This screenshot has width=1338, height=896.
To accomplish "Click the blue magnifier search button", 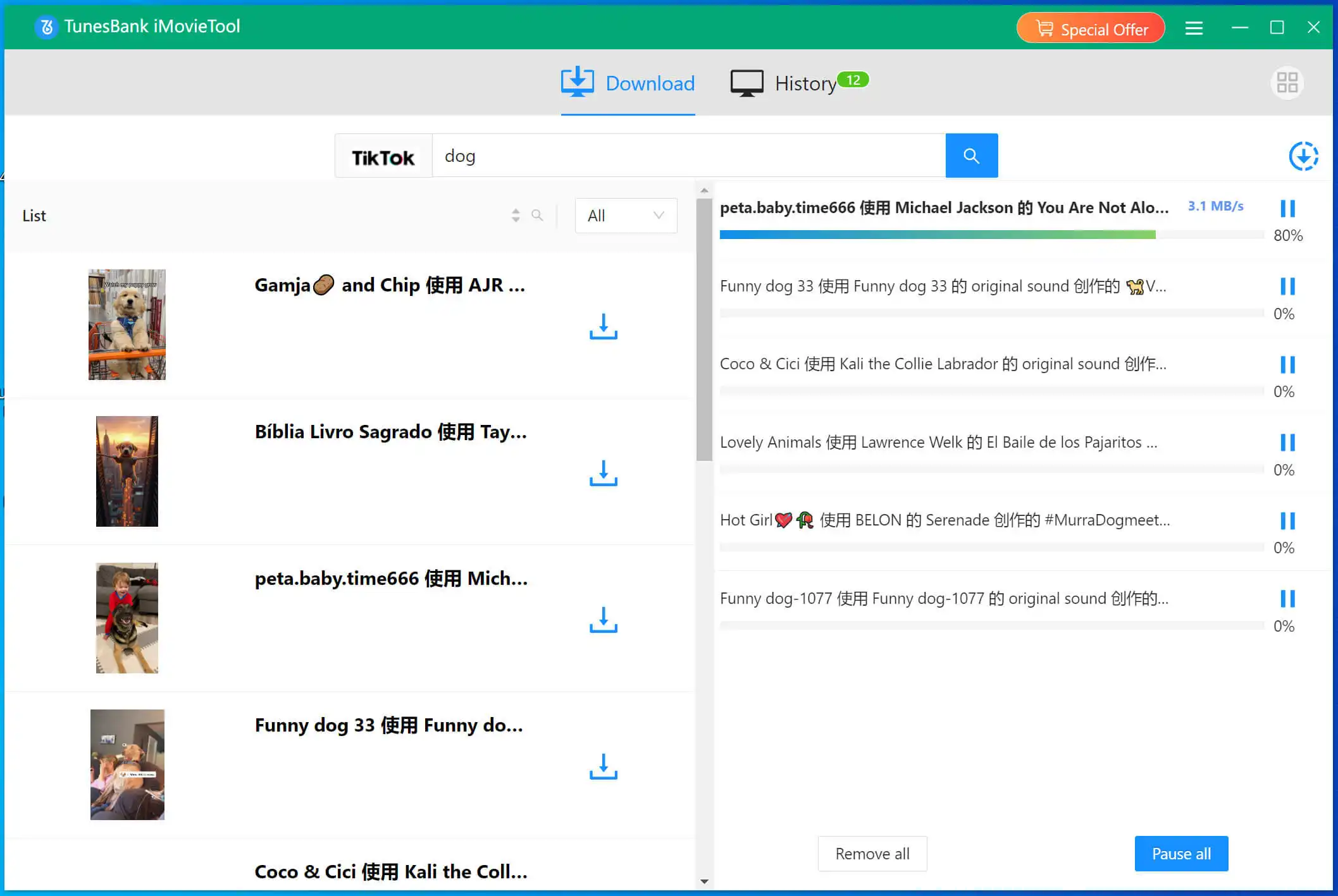I will [x=971, y=156].
